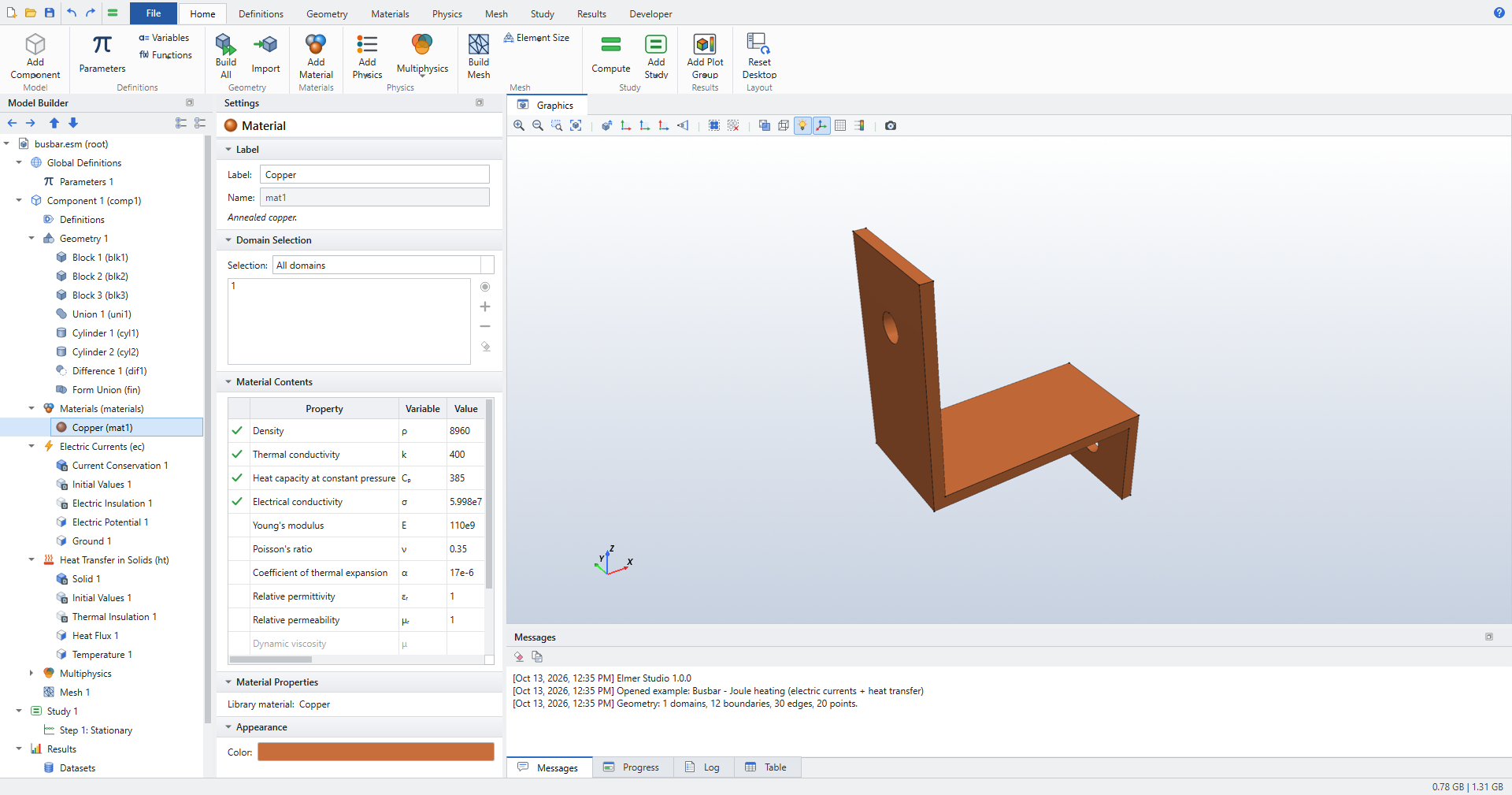Activate the zoom box tool
The width and height of the screenshot is (1512, 795).
(x=557, y=125)
